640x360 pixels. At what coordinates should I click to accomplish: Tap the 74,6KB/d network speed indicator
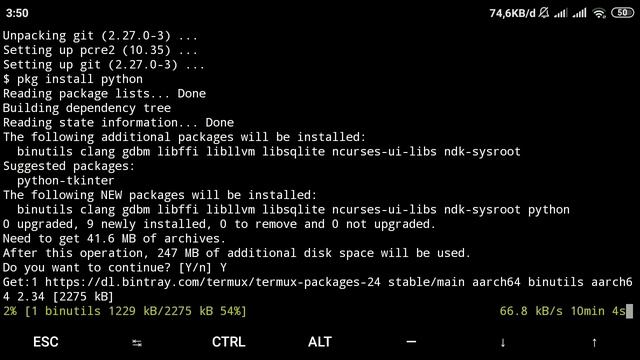point(512,13)
